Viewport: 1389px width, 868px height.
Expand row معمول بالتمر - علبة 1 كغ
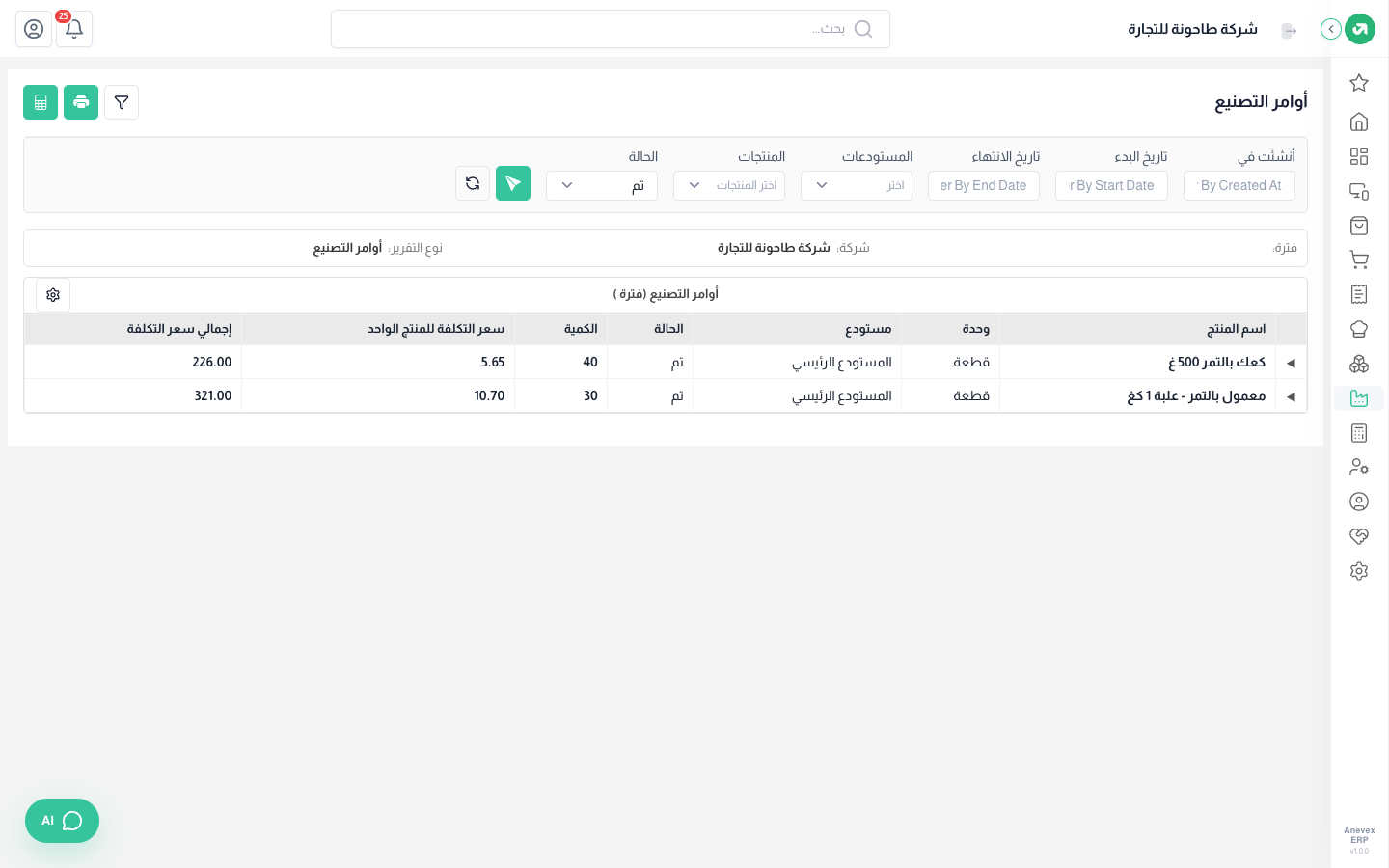point(1291,396)
